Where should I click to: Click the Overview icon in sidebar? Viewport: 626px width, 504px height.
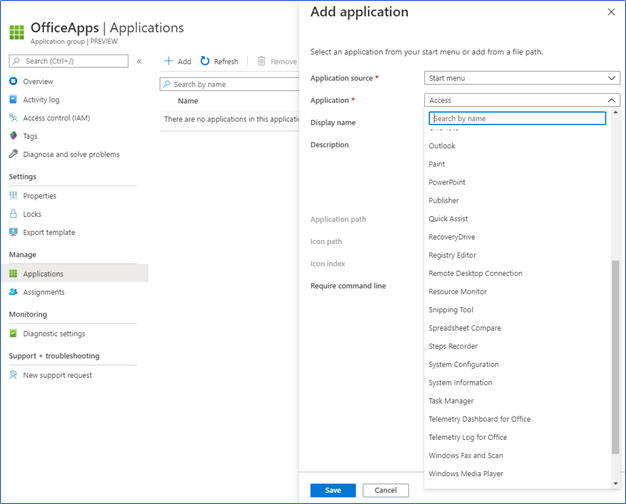[13, 81]
